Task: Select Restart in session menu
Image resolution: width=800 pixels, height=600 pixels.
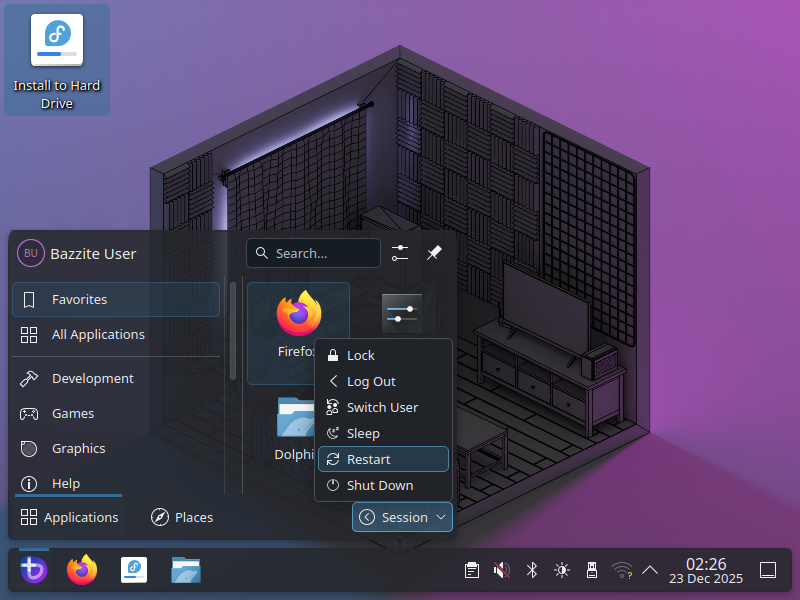Action: (x=383, y=460)
